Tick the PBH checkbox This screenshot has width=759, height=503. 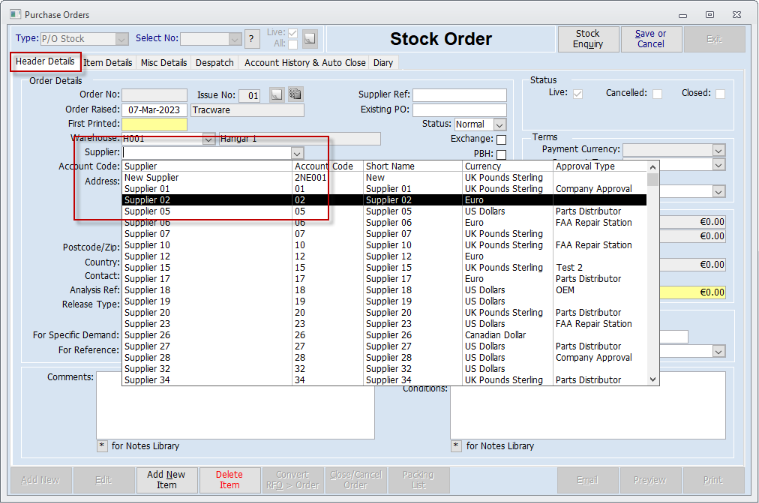[x=501, y=154]
